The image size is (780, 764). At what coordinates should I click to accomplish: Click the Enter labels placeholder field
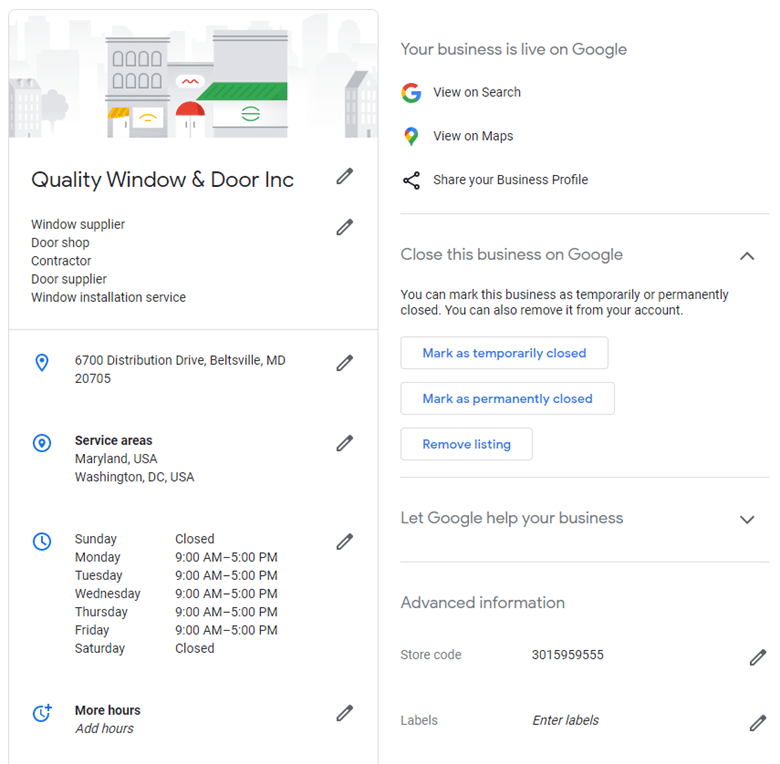(x=566, y=720)
